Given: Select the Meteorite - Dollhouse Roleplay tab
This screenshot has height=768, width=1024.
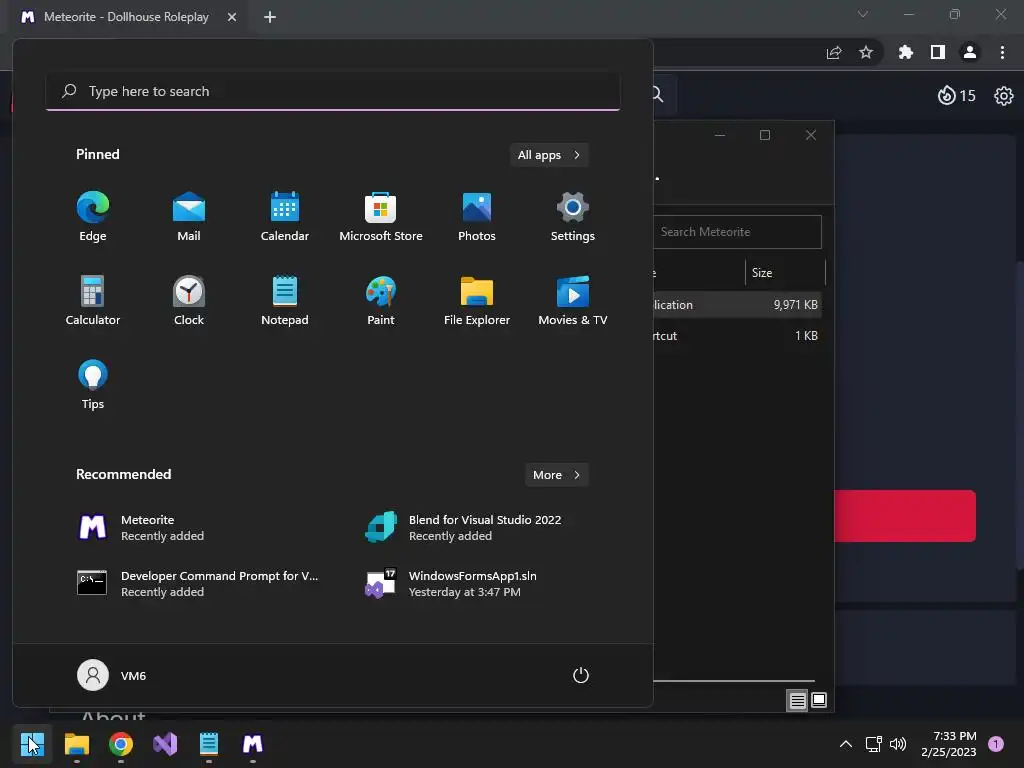Looking at the screenshot, I should [x=125, y=17].
